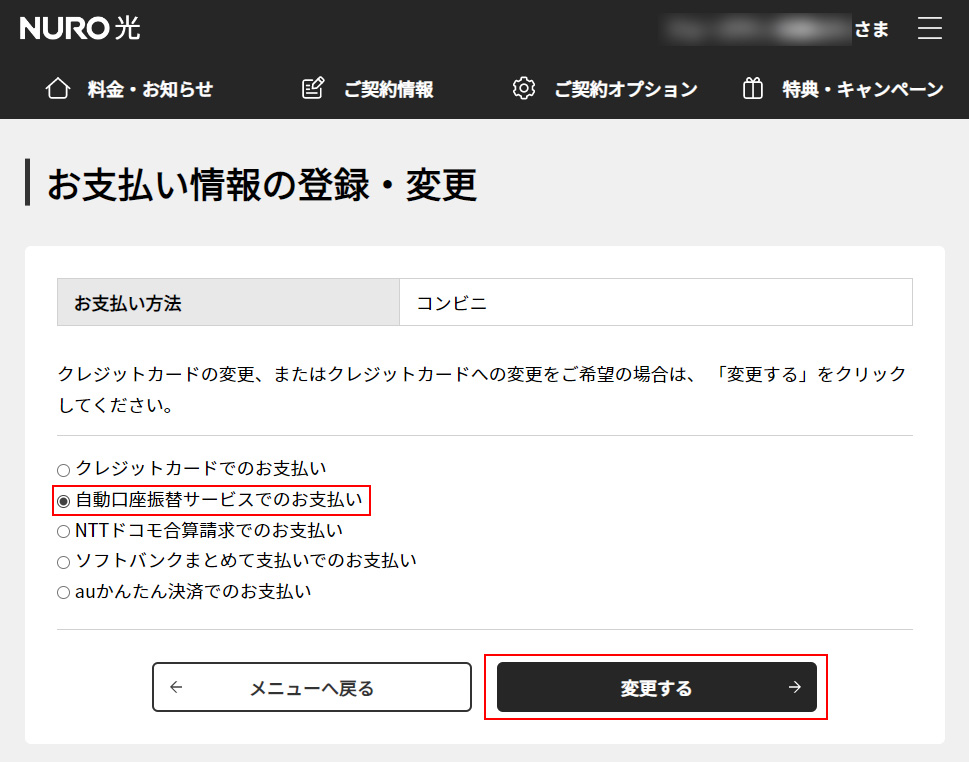Open the ご契約オプション menu
The image size is (969, 762).
(625, 88)
